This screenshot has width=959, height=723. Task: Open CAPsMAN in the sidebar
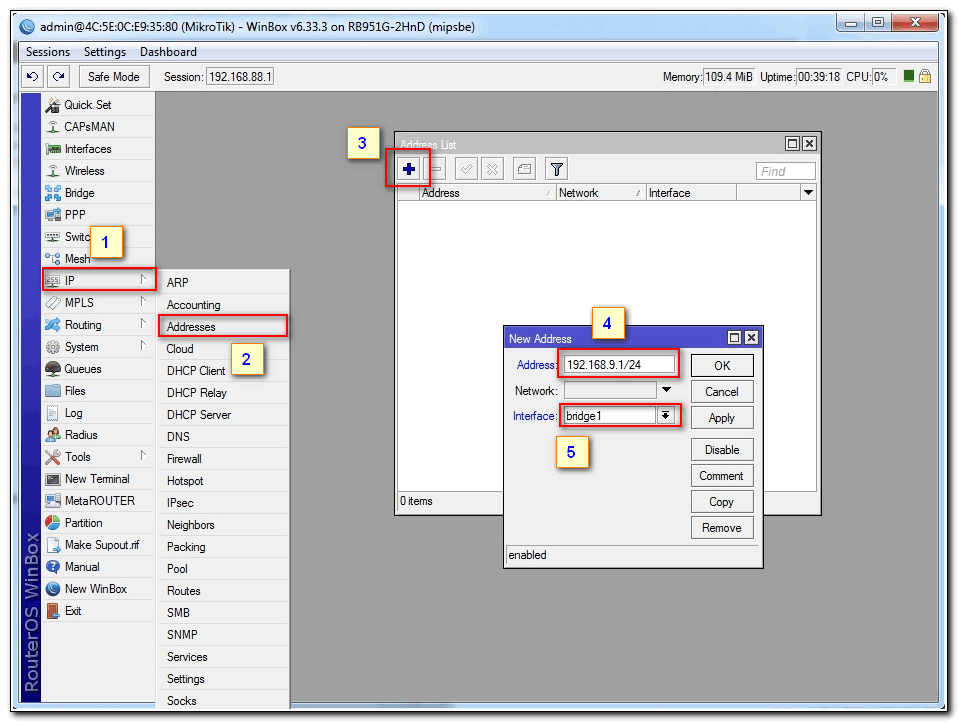98,127
